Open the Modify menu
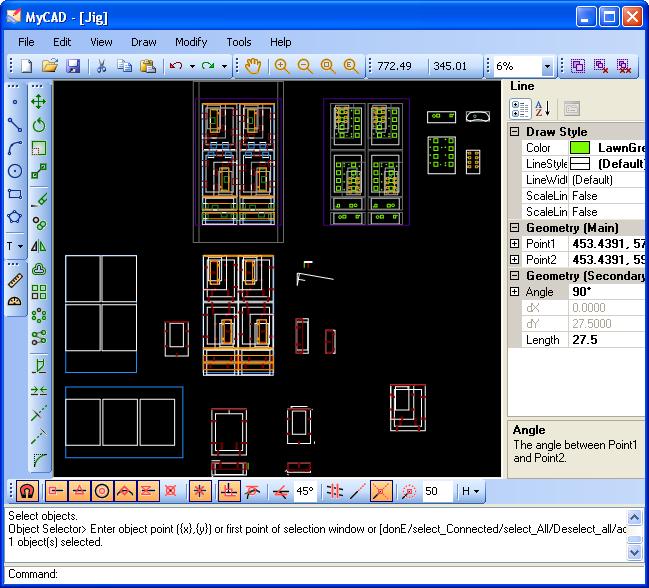Screen dimensions: 649x588 (191, 42)
